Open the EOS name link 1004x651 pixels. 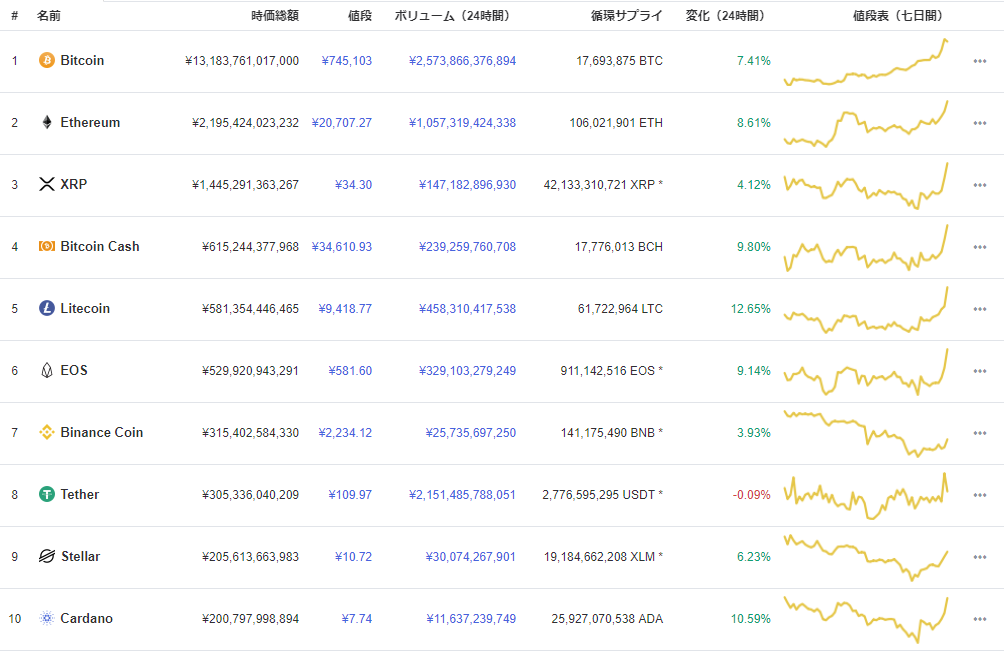pos(74,370)
